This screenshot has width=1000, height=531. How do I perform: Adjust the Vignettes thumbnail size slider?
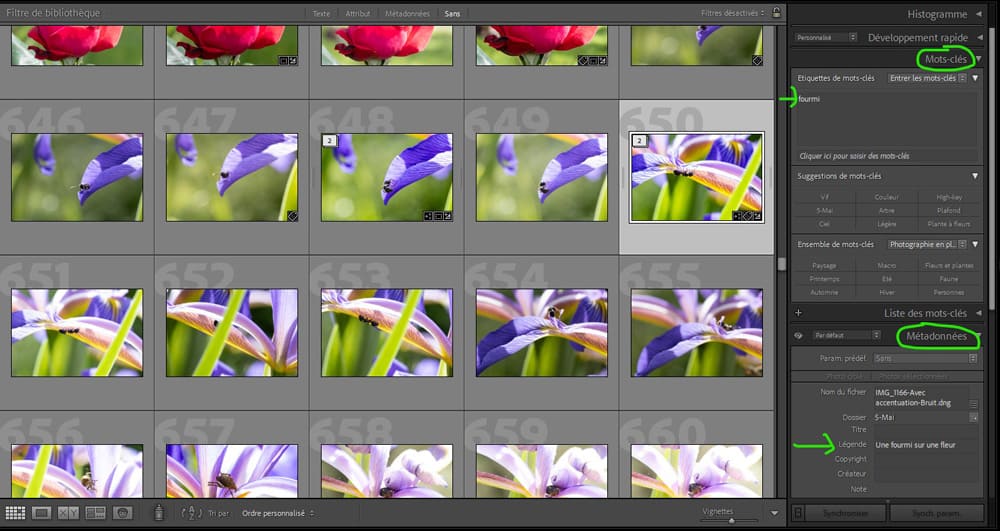coord(731,519)
